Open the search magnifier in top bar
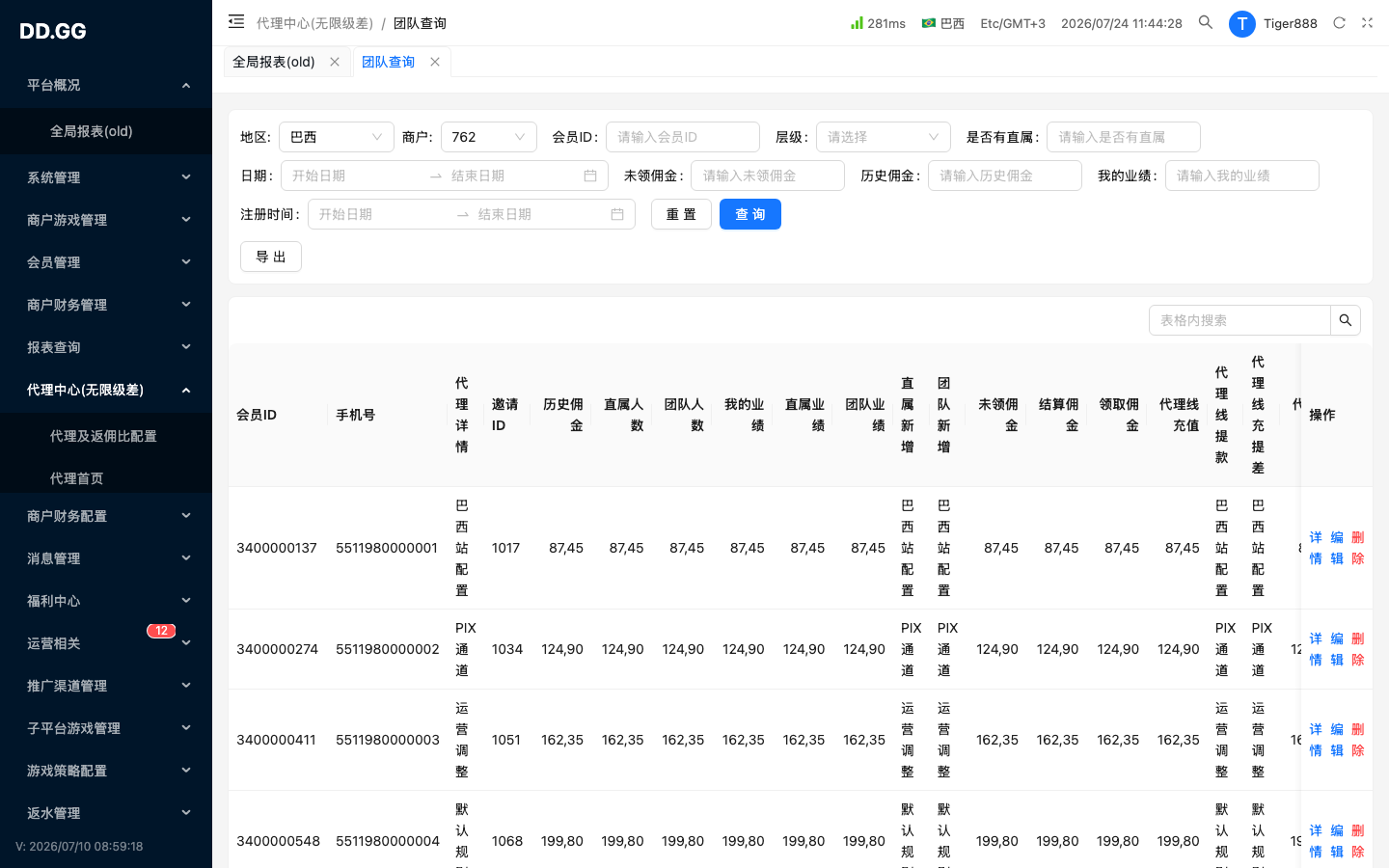The image size is (1389, 868). click(1206, 22)
